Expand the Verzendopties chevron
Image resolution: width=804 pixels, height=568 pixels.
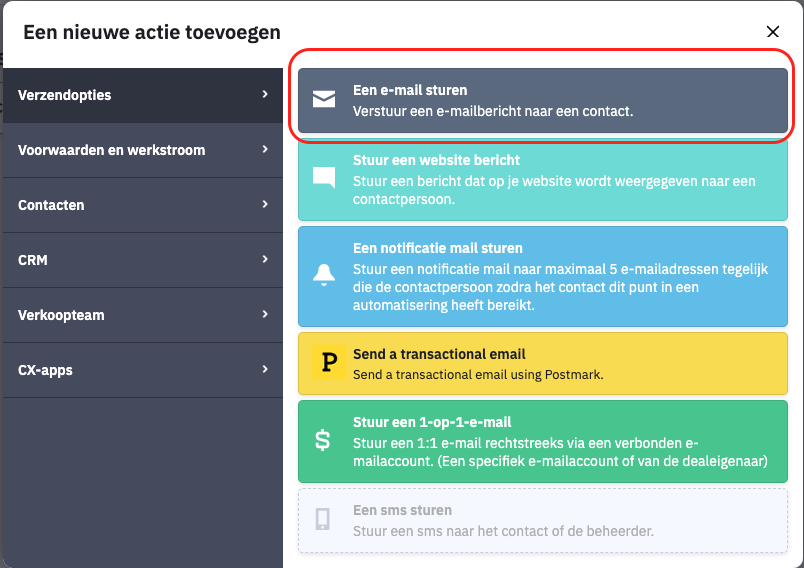click(265, 94)
